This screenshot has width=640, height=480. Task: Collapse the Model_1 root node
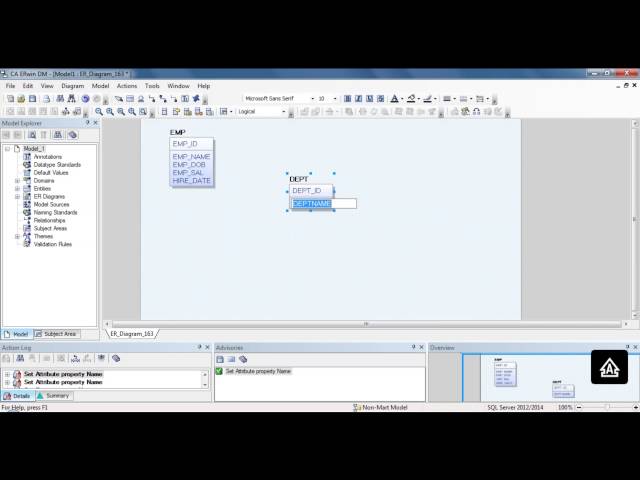click(x=7, y=149)
